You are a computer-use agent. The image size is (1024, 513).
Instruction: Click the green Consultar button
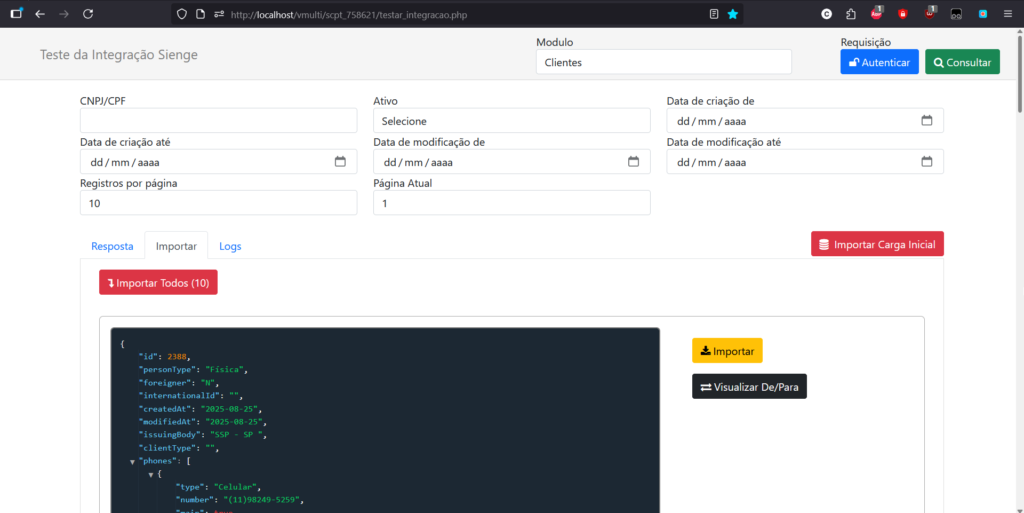(961, 62)
